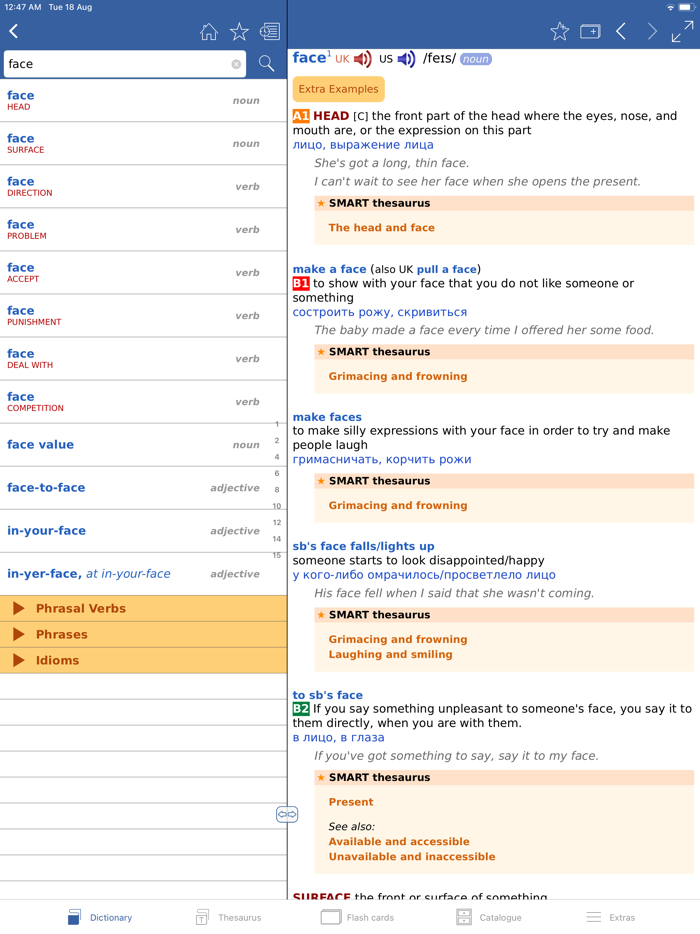Expand Phrasal Verbs section
The height and width of the screenshot is (934, 700).
click(143, 608)
